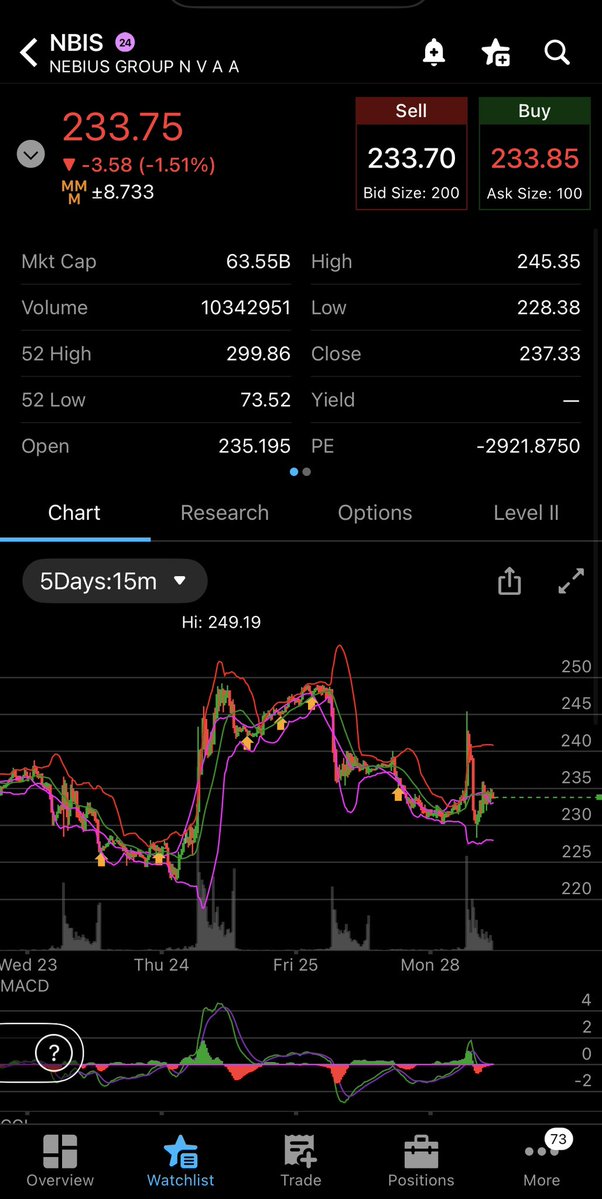The width and height of the screenshot is (602, 1199).
Task: Tap the 52 Low value 73.52
Action: click(x=265, y=399)
